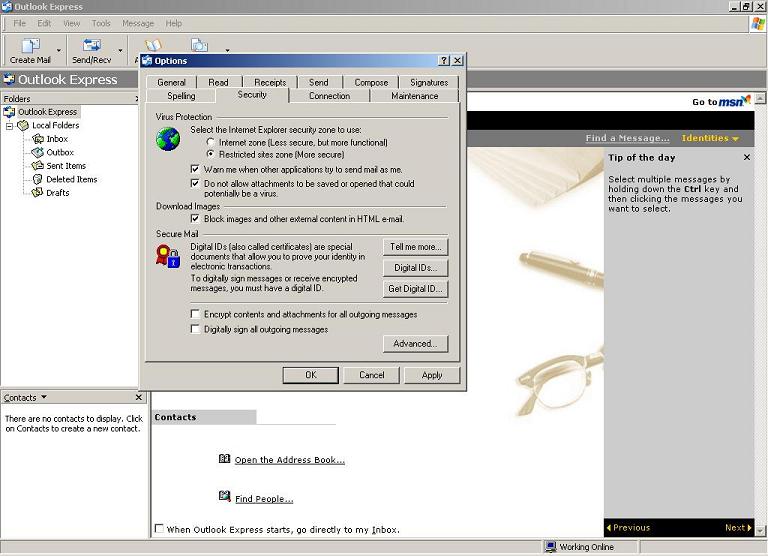The image size is (768, 556).
Task: Open the Message menu
Action: click(x=138, y=23)
